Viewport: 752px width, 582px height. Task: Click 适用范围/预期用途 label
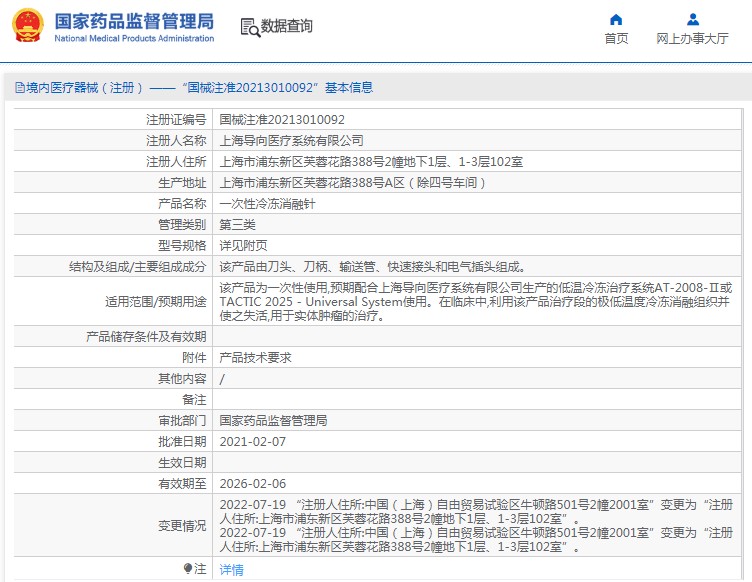pos(156,302)
